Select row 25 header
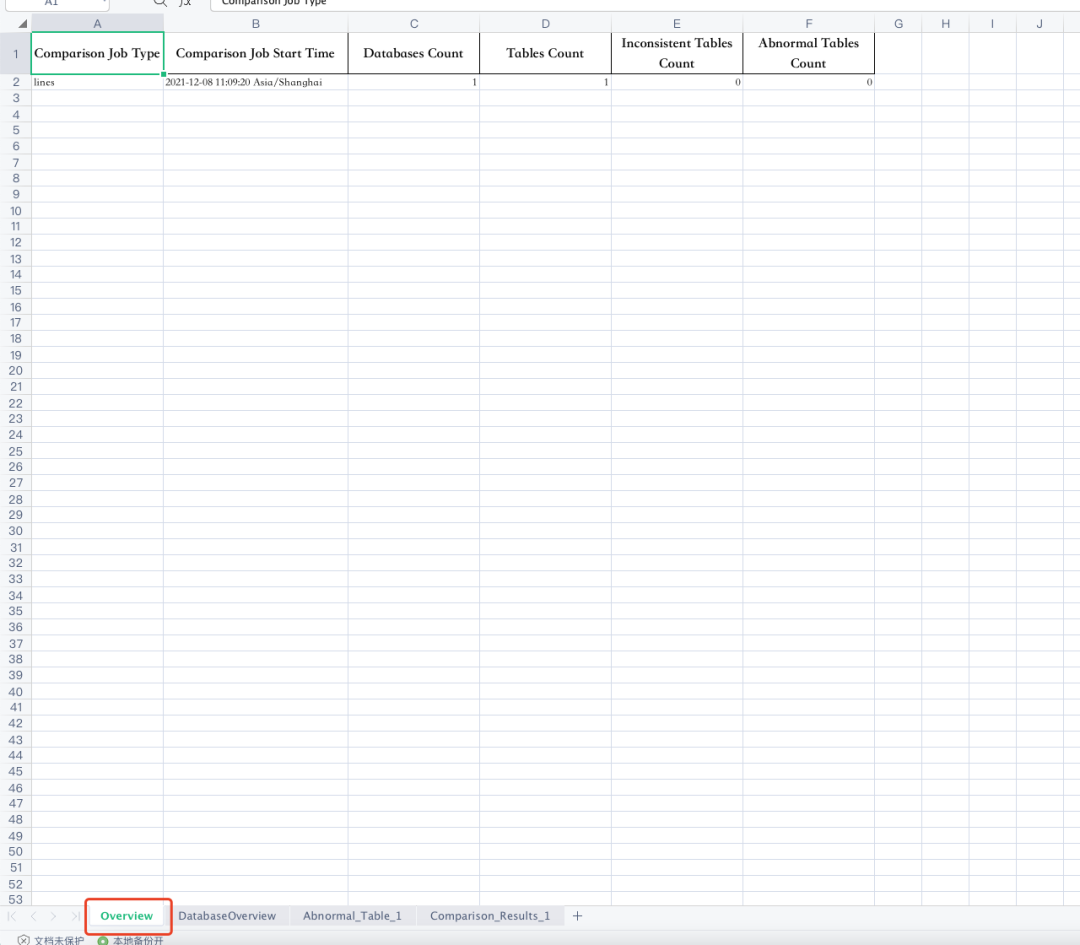This screenshot has height=945, width=1080. pos(16,451)
